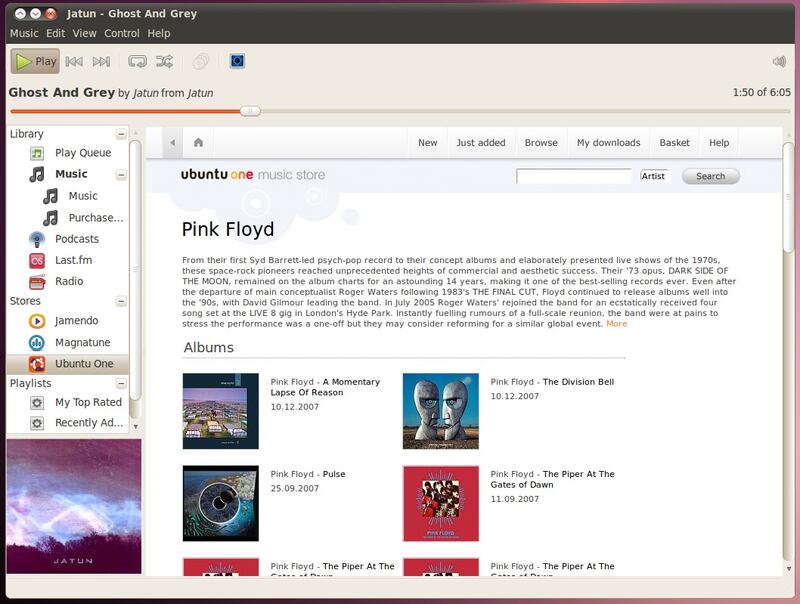Skip to the next track
This screenshot has width=800, height=604.
click(101, 61)
